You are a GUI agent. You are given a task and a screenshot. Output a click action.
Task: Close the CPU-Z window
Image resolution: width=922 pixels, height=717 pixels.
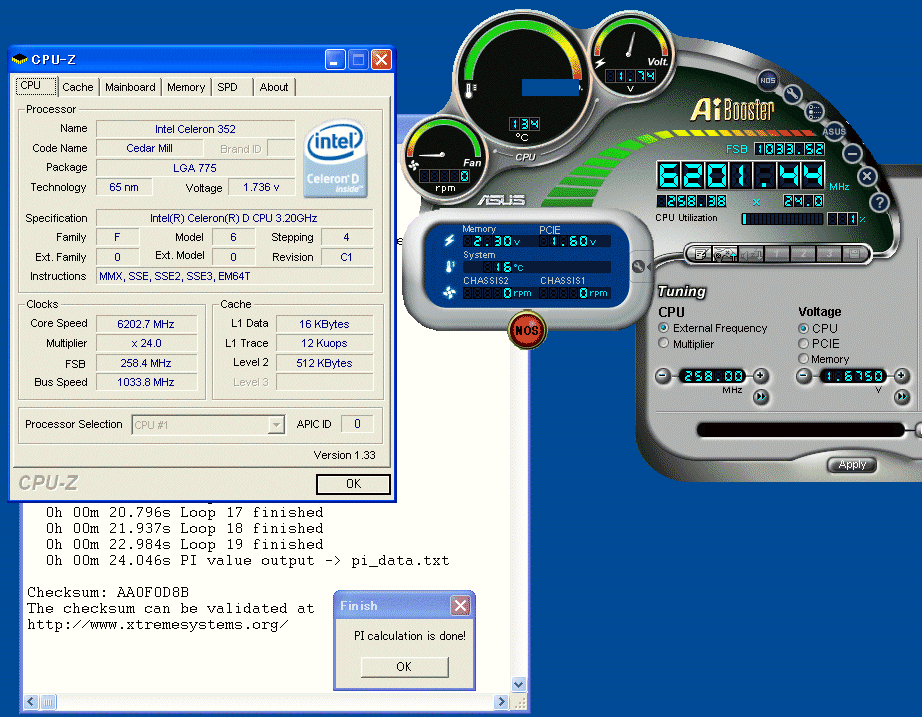382,59
